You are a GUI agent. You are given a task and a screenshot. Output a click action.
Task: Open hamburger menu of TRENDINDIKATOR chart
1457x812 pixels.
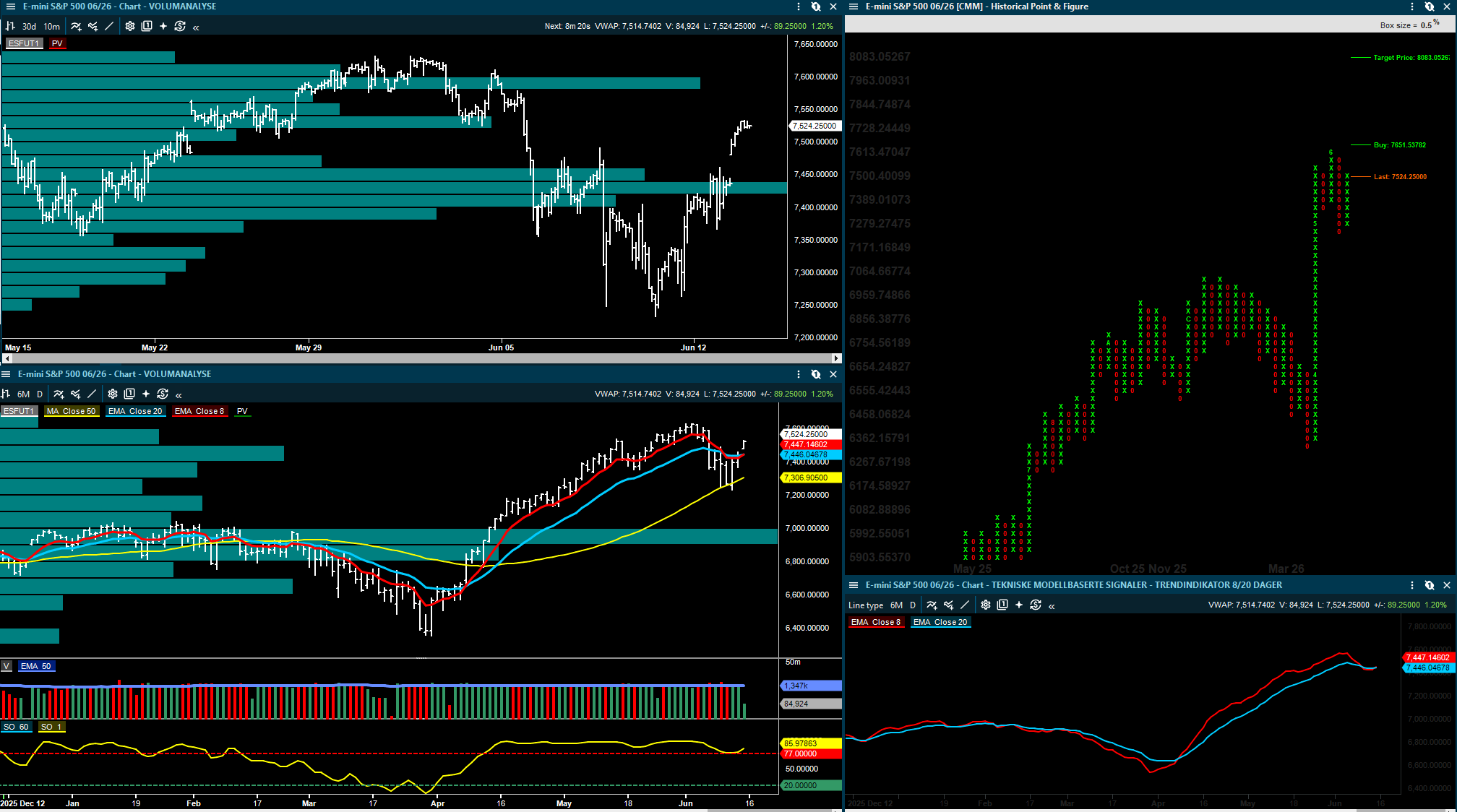coord(853,585)
